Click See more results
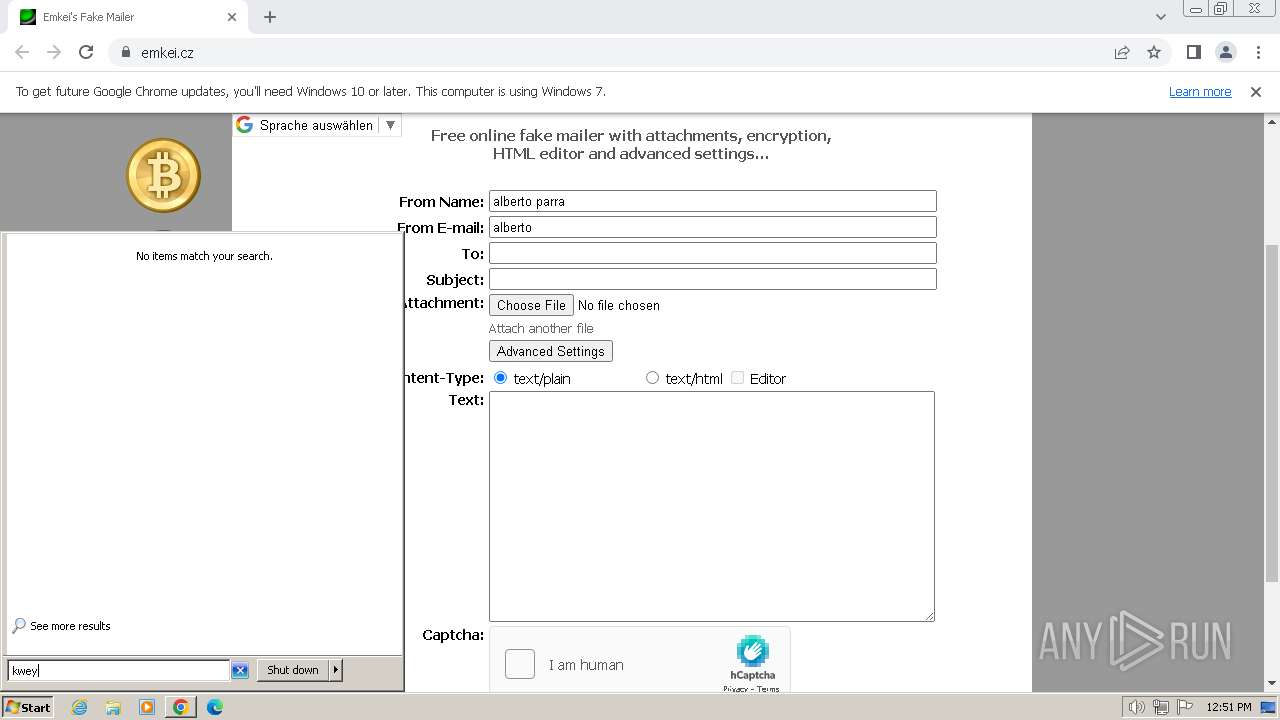 pos(70,626)
